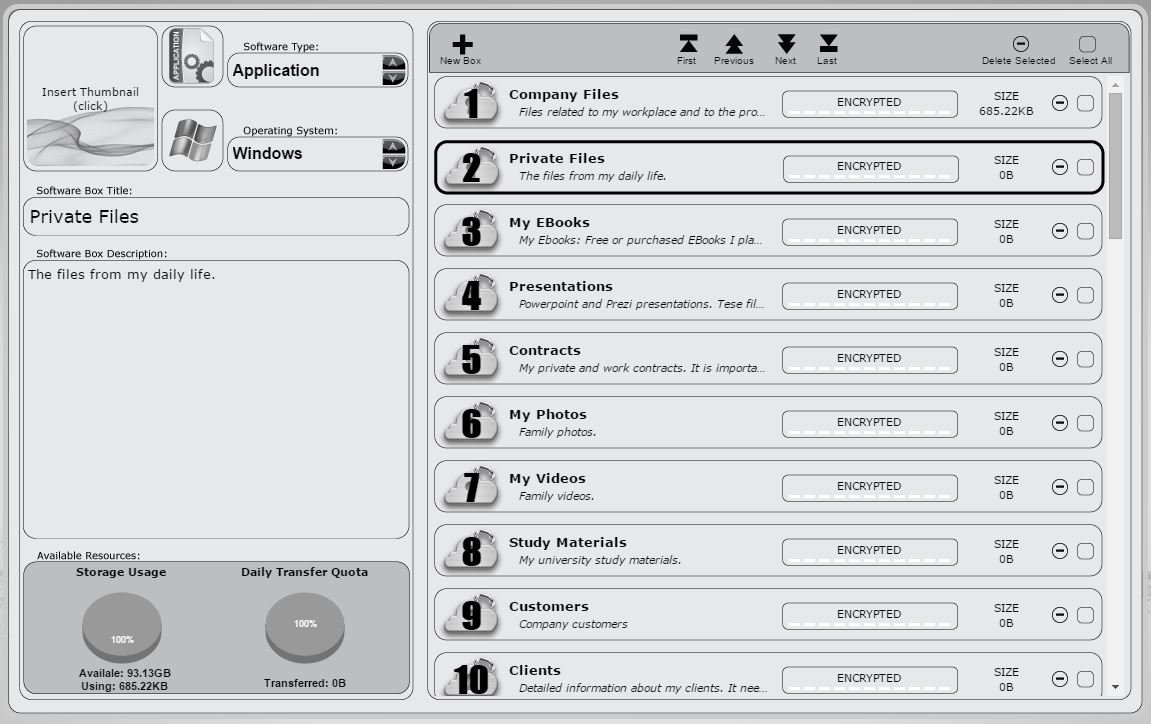This screenshot has height=724, width=1151.
Task: Select the Customers title text
Action: [x=548, y=607]
